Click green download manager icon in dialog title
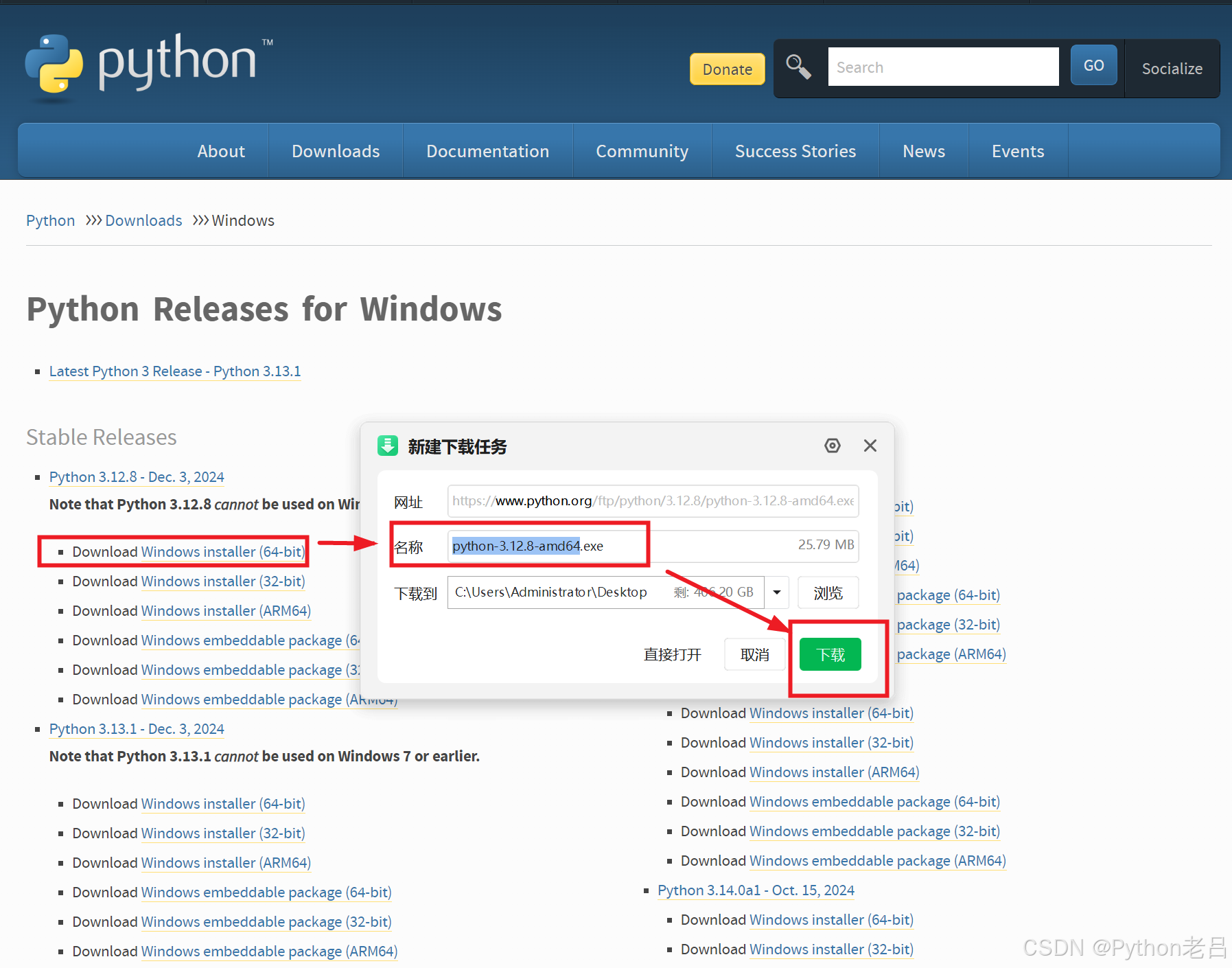1232x968 pixels. pyautogui.click(x=388, y=446)
